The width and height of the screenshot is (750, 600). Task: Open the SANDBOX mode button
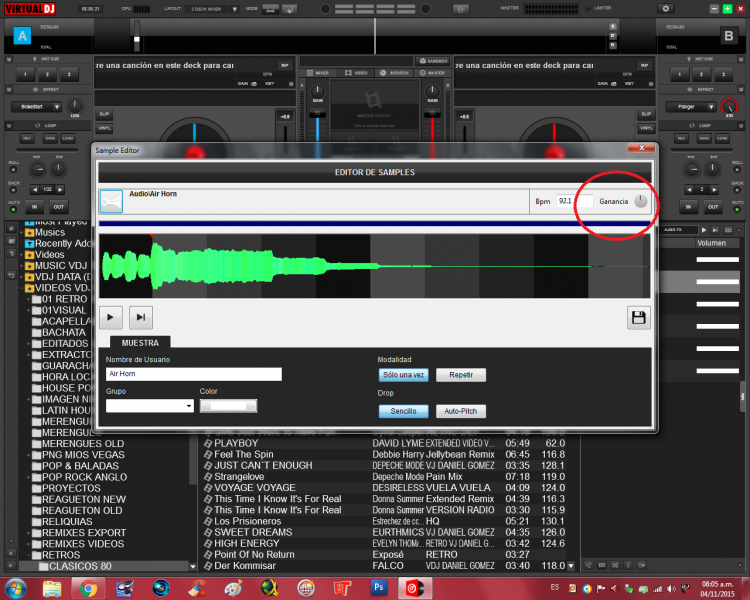[x=433, y=61]
